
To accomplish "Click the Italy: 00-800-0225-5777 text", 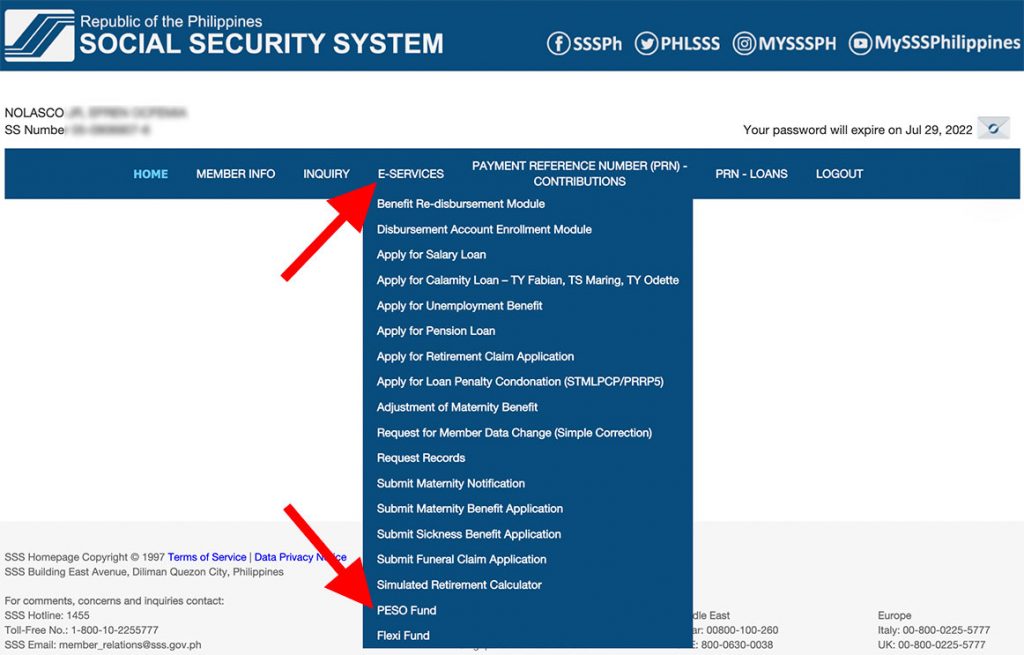I will [x=934, y=630].
